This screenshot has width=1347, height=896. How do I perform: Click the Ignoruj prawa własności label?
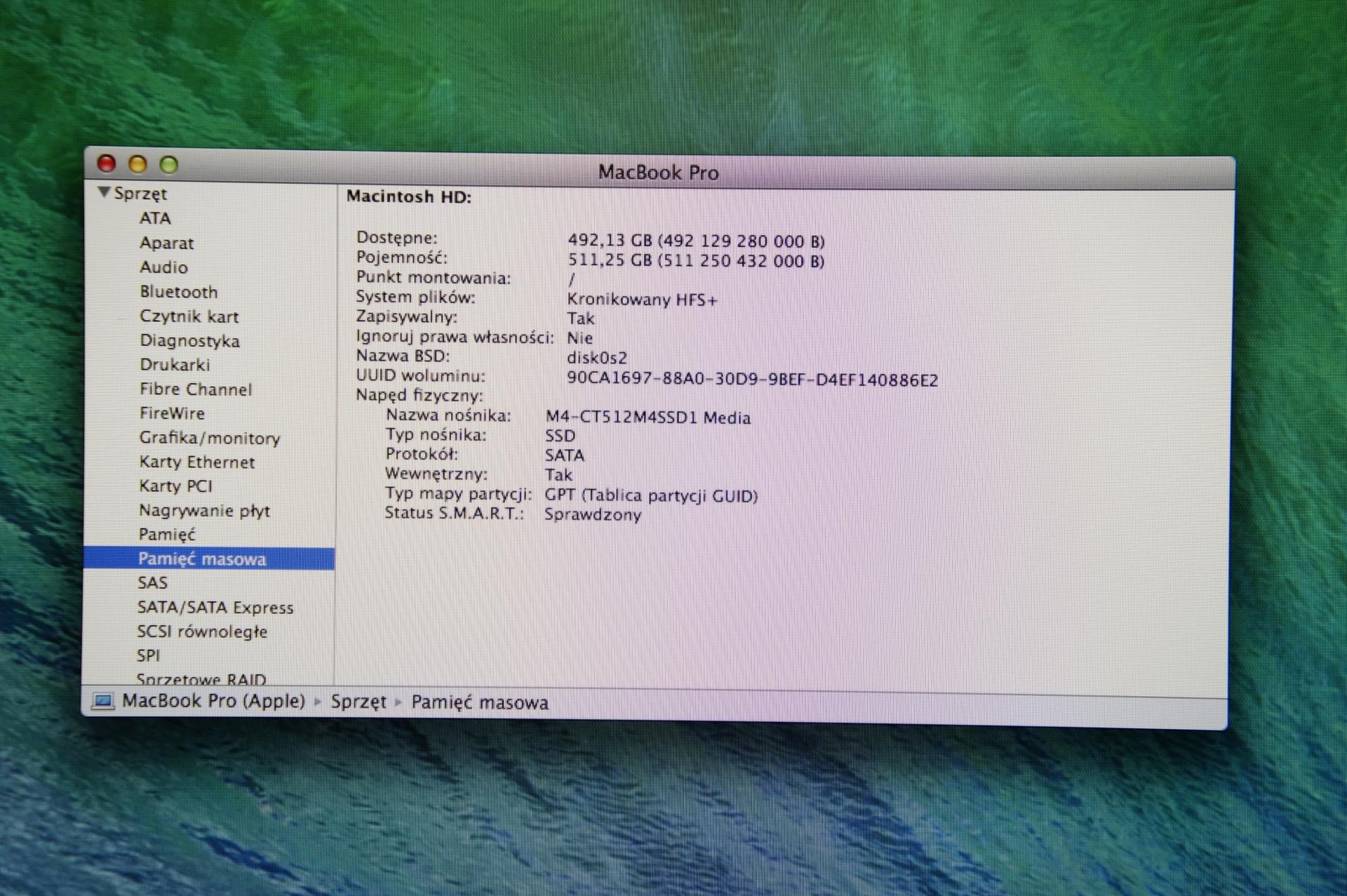click(455, 337)
